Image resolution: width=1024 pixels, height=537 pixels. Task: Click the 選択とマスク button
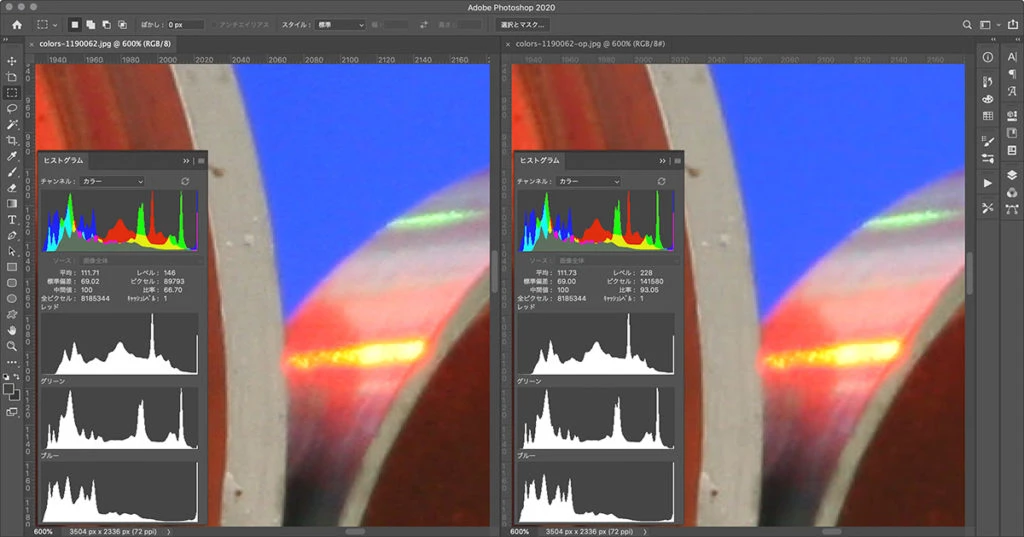(x=522, y=24)
